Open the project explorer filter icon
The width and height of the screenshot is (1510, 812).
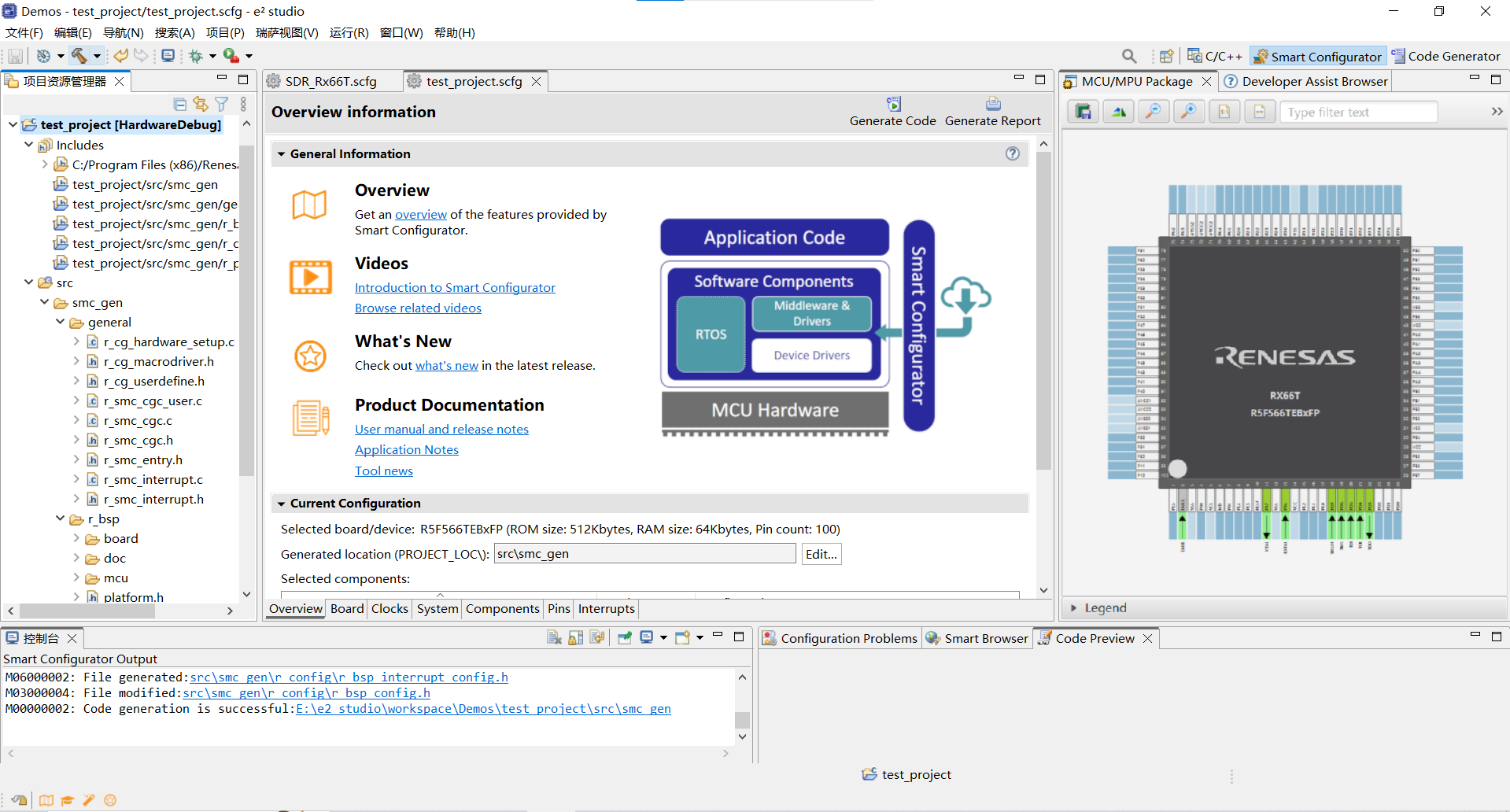(x=222, y=104)
